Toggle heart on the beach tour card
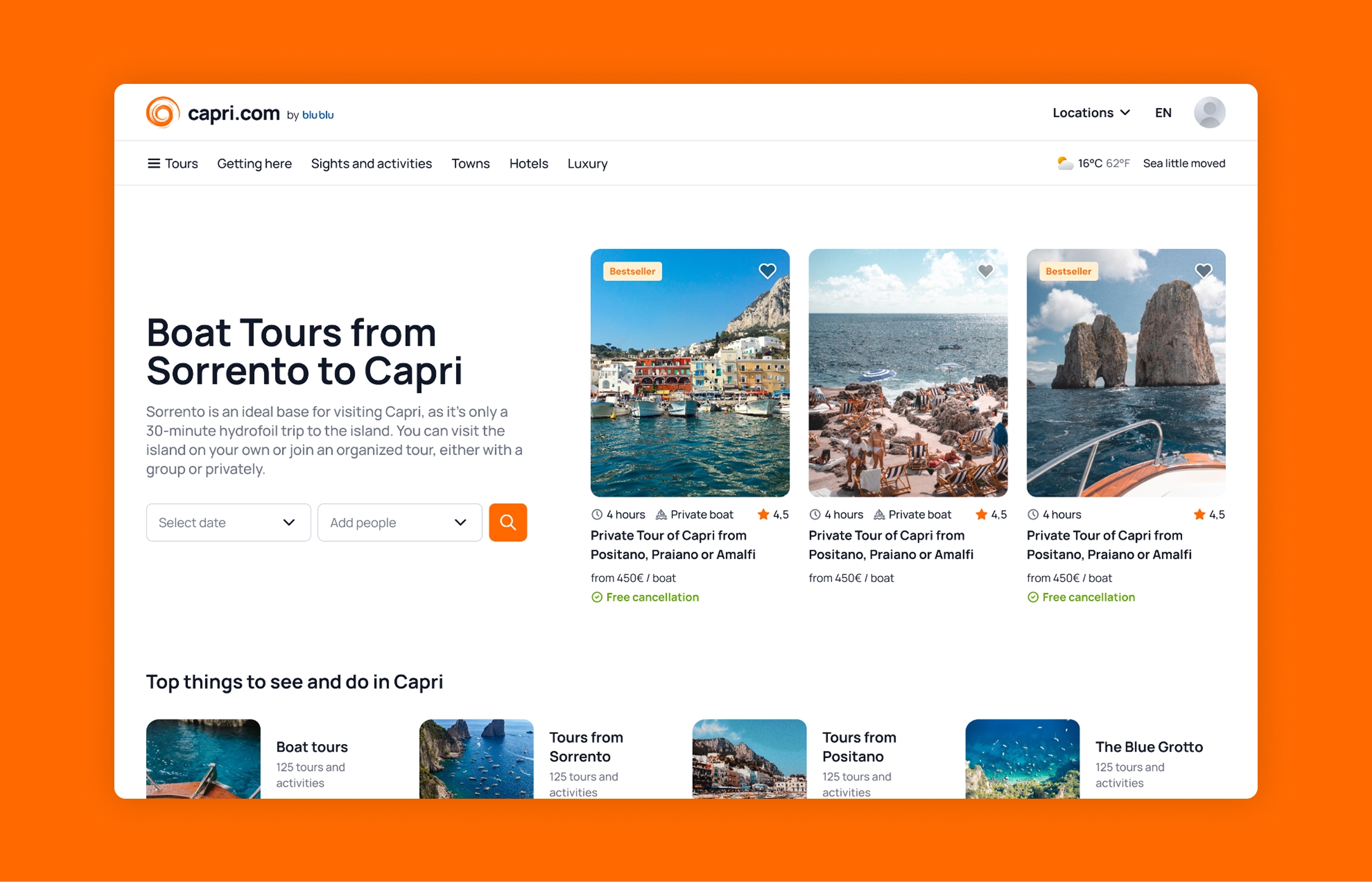 [x=985, y=271]
